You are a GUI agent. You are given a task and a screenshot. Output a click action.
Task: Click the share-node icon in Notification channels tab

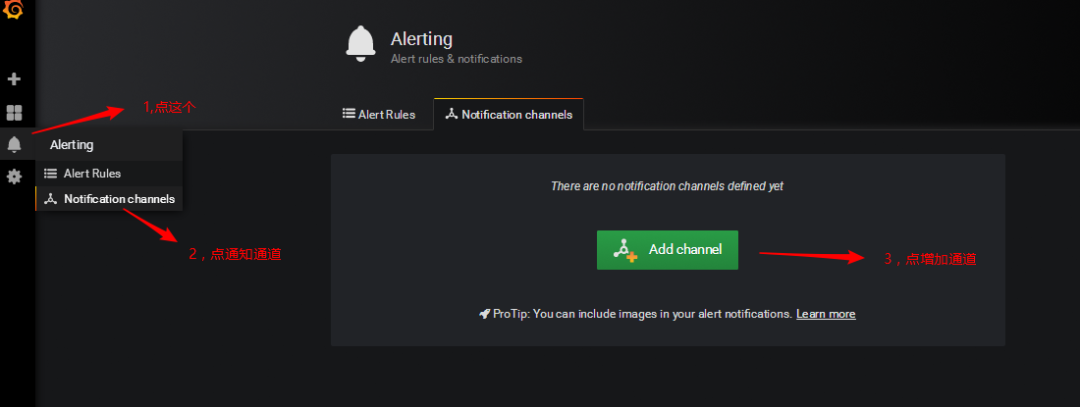point(451,114)
